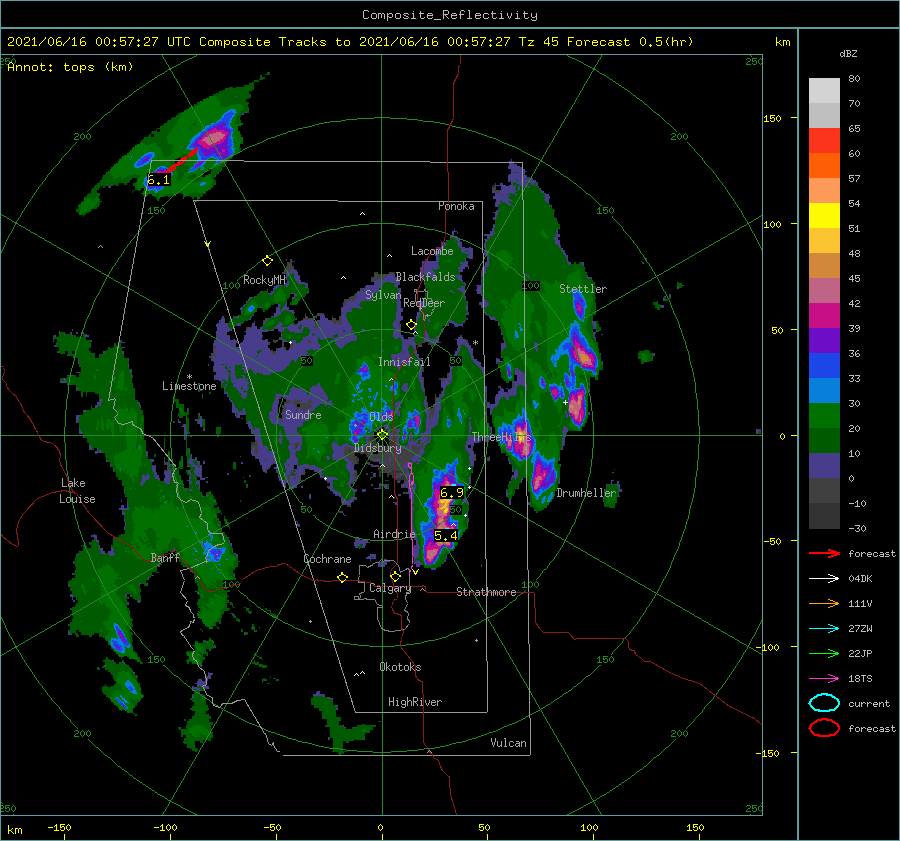The height and width of the screenshot is (841, 900).
Task: Click the Innisfail city label
Action: (404, 362)
